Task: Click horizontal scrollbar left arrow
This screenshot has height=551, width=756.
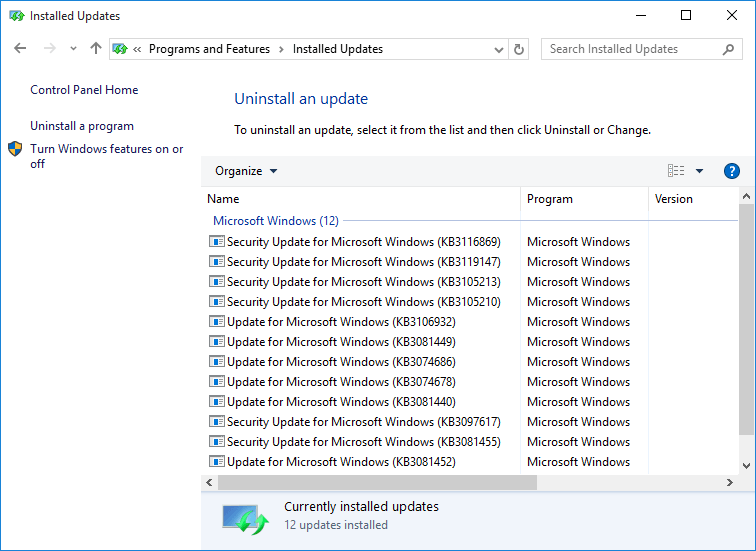Action: coord(209,483)
